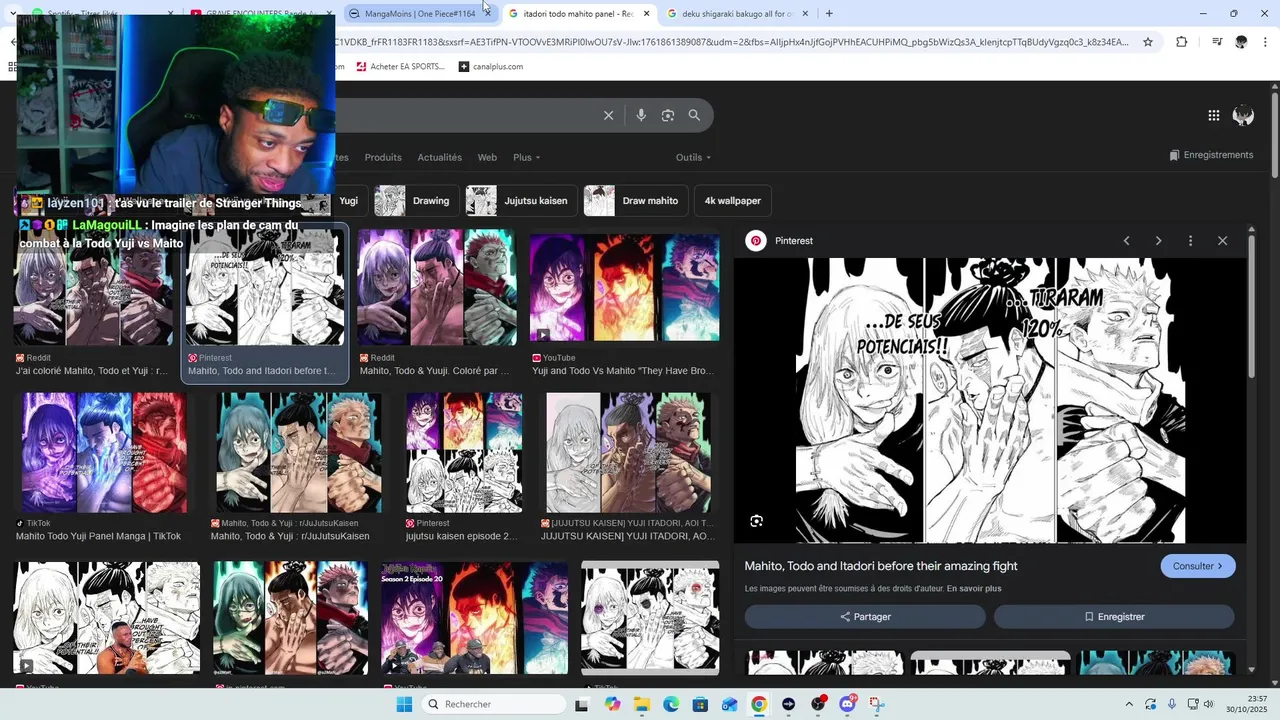
Task: Click the Windows taskbar Rechercher search box
Action: [x=493, y=704]
